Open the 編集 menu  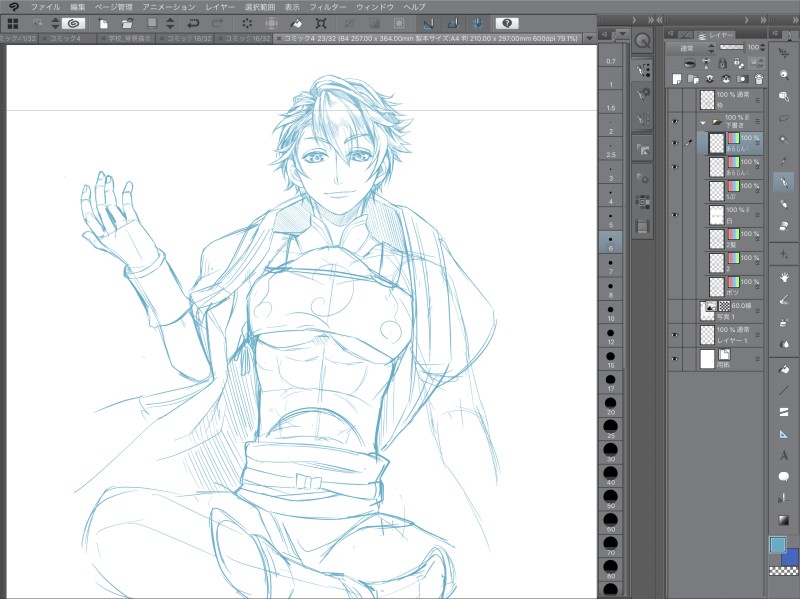pyautogui.click(x=78, y=7)
